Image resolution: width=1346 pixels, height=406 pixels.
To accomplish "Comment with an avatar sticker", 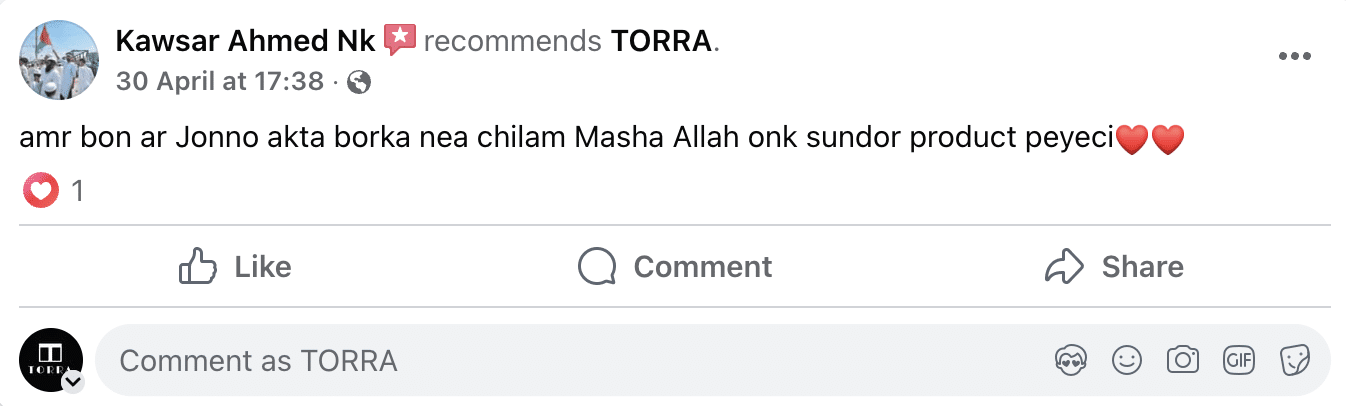I will 1071,360.
